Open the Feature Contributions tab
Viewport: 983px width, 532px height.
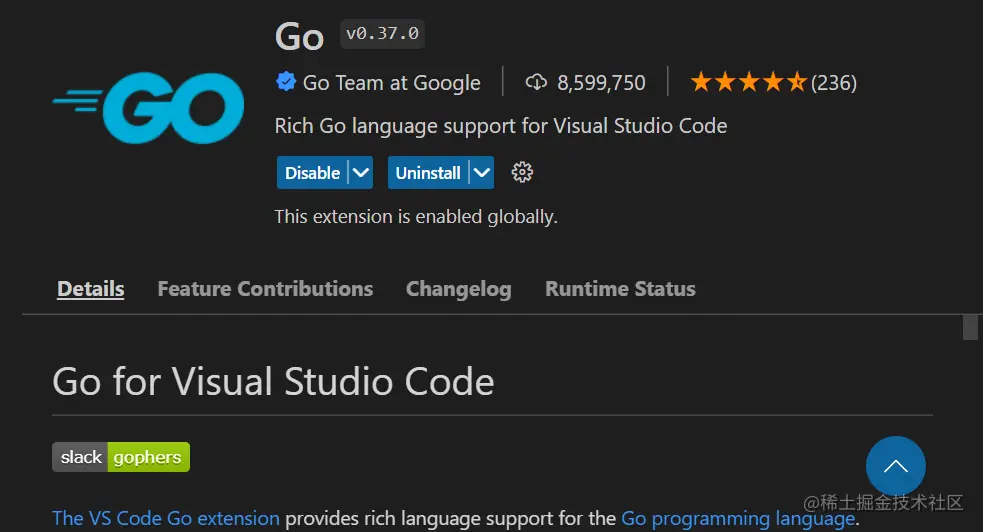[265, 289]
